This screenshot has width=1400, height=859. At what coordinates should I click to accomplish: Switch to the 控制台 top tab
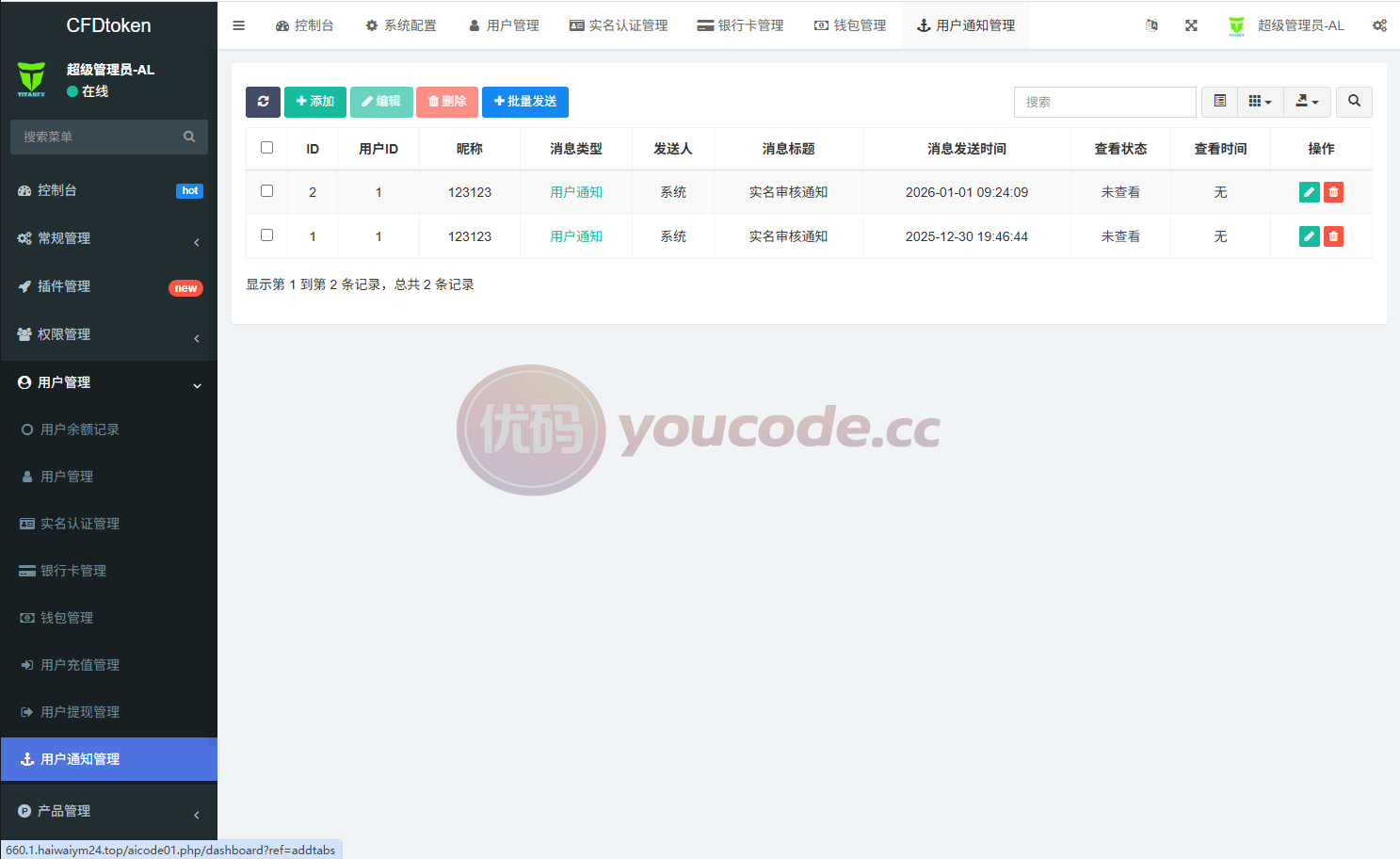coord(304,25)
